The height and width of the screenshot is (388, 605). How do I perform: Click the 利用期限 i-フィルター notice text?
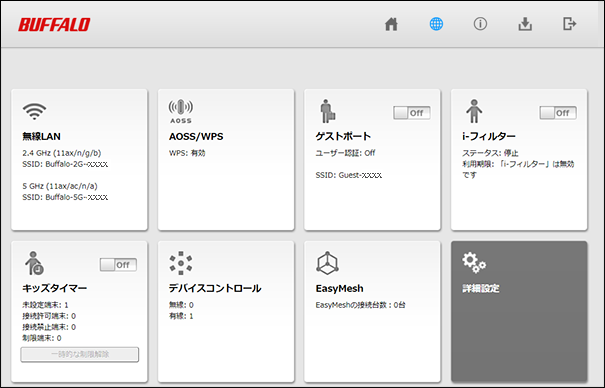[x=518, y=170]
